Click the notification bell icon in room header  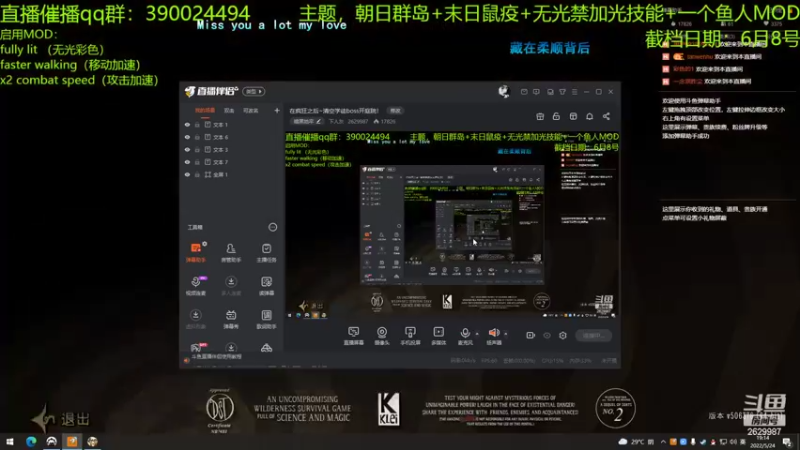tap(589, 116)
